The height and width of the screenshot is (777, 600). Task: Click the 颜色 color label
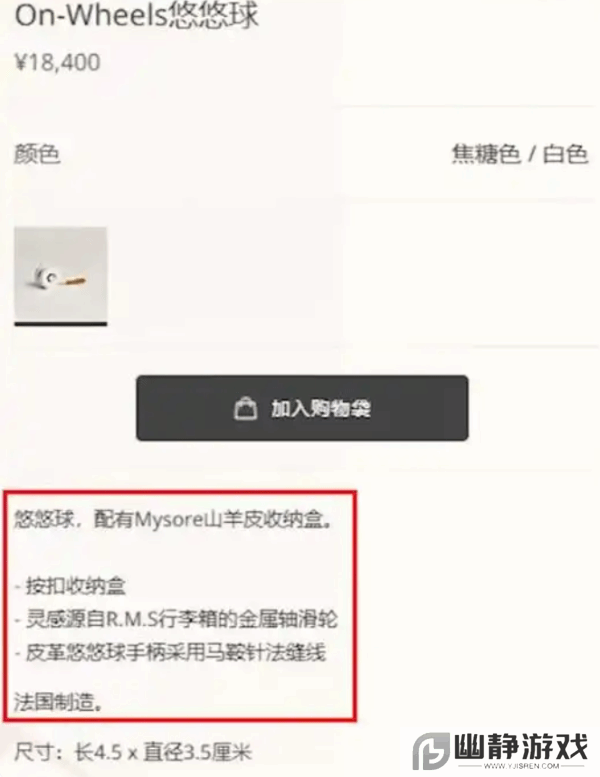pos(37,154)
